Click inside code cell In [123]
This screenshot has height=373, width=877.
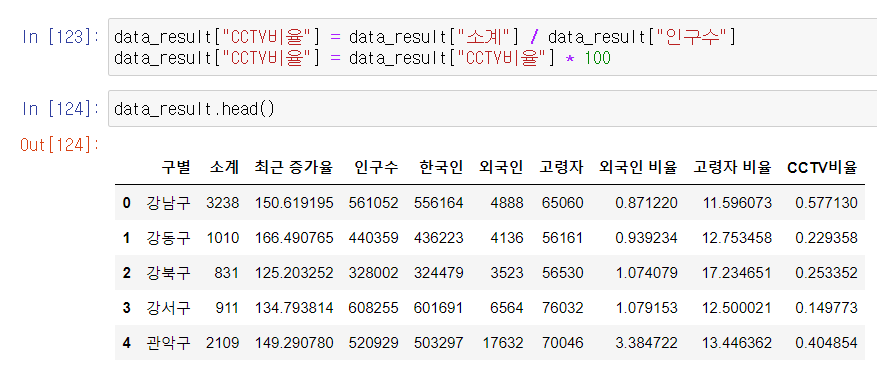coord(492,47)
